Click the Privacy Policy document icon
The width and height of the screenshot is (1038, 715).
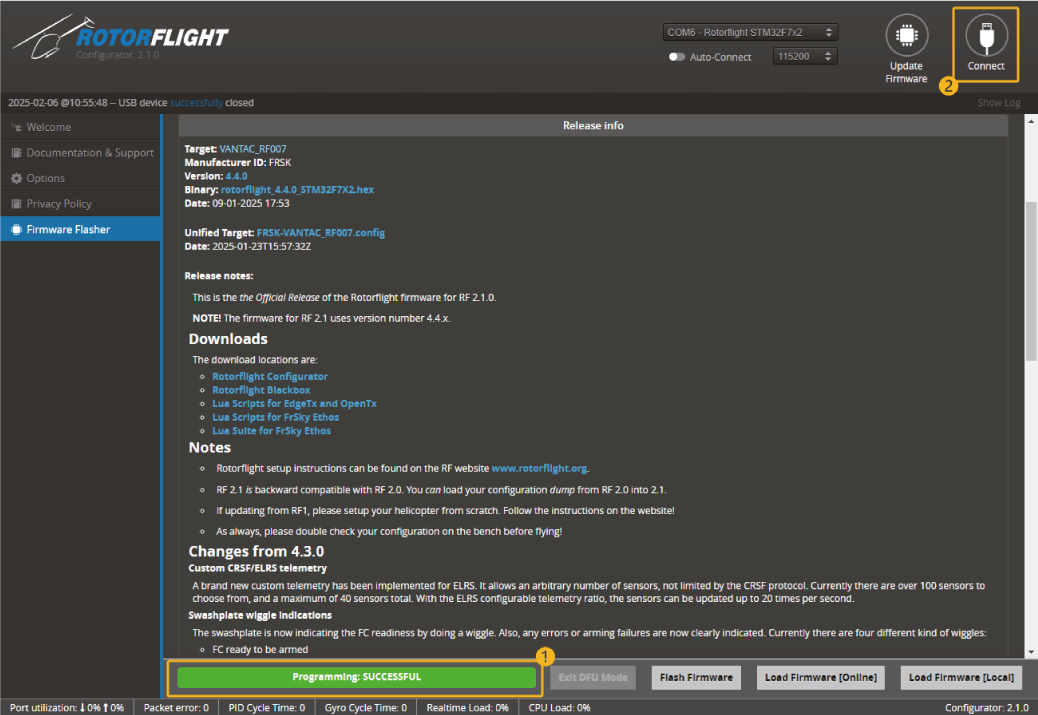(x=16, y=204)
